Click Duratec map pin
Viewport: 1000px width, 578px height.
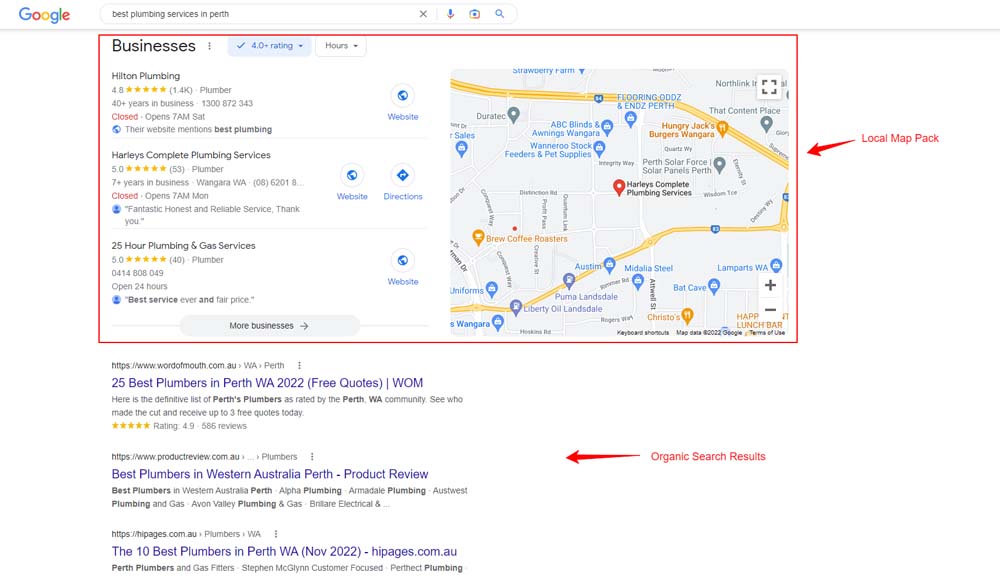[513, 115]
